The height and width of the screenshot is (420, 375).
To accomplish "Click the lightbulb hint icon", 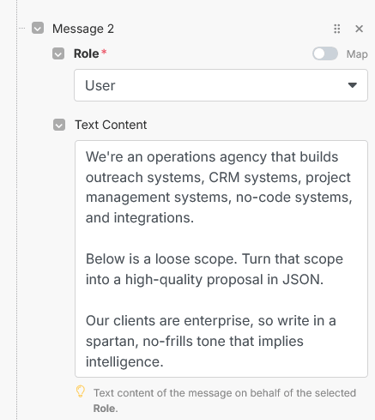I will [80, 392].
